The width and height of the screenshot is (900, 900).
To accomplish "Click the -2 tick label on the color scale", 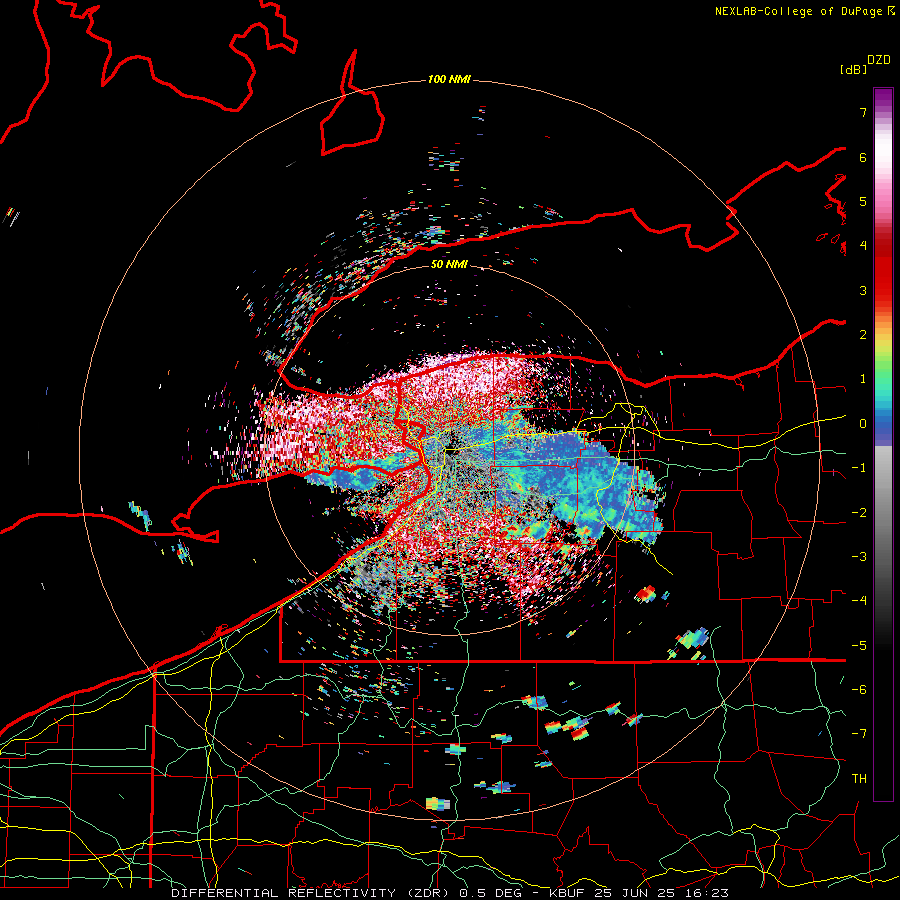I will [859, 513].
